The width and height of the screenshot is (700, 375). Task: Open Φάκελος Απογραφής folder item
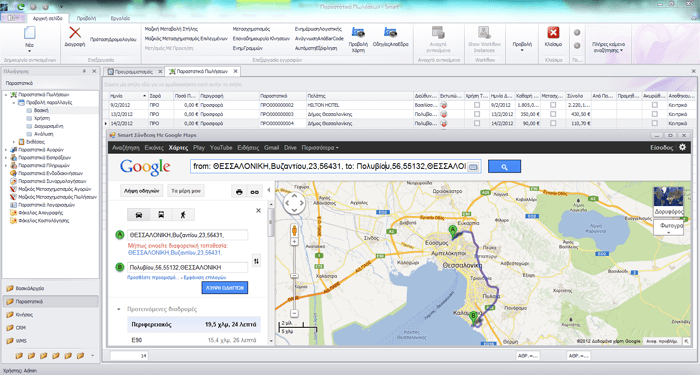[x=40, y=212]
